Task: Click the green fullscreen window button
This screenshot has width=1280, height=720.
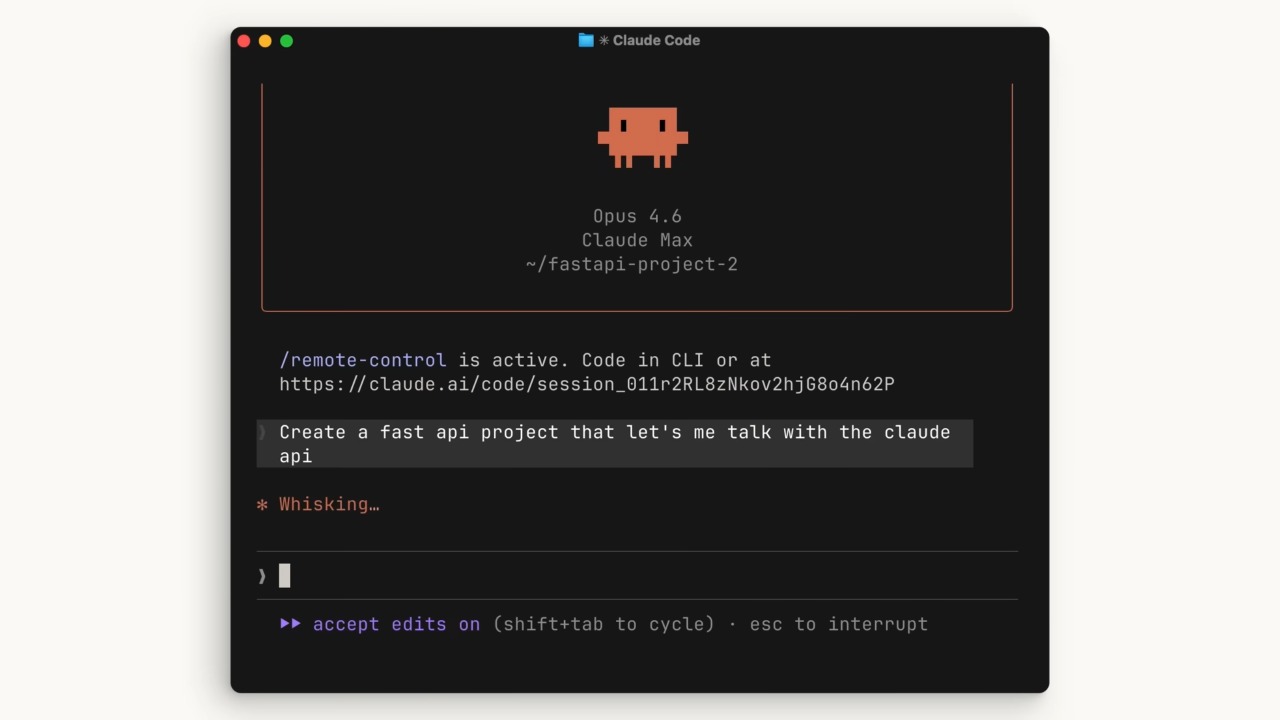Action: [x=287, y=41]
